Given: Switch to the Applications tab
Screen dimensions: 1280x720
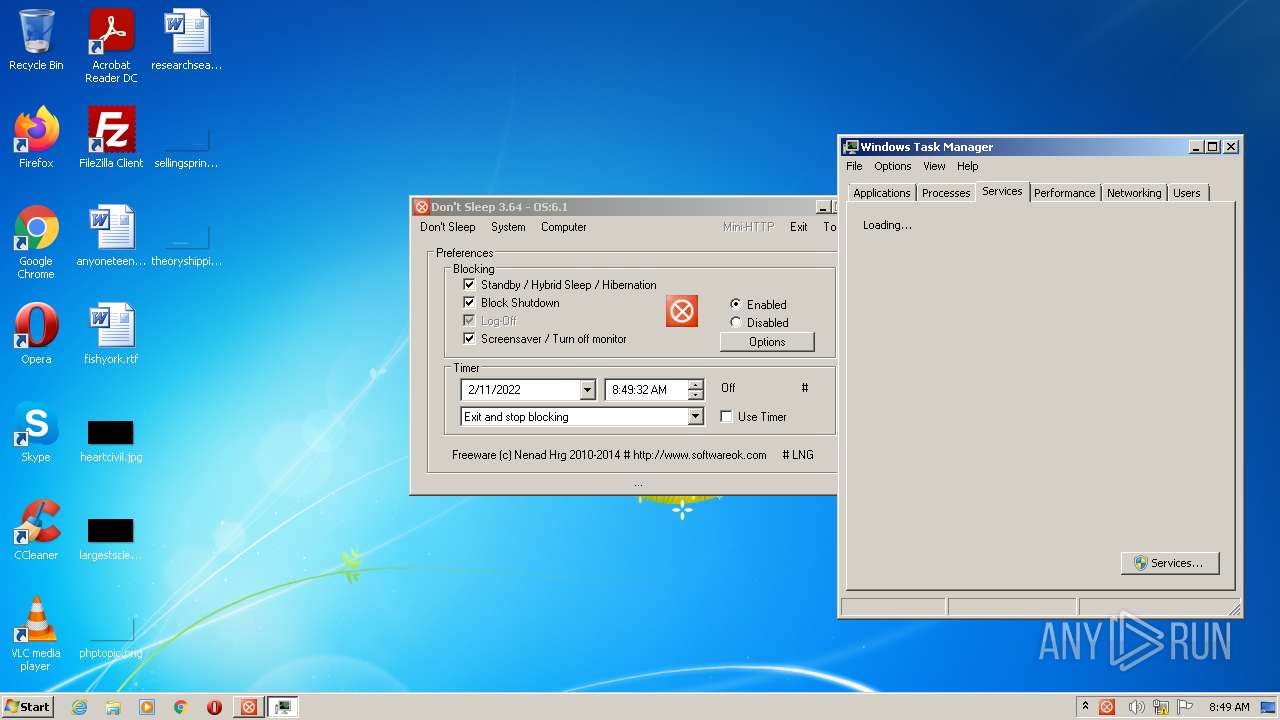Looking at the screenshot, I should (882, 193).
